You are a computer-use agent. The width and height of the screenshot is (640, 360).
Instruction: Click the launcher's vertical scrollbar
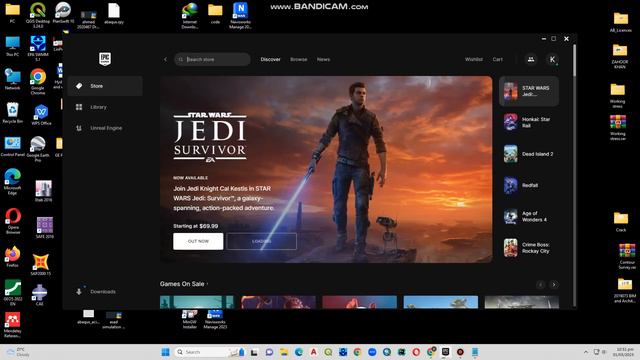pyautogui.click(x=574, y=61)
